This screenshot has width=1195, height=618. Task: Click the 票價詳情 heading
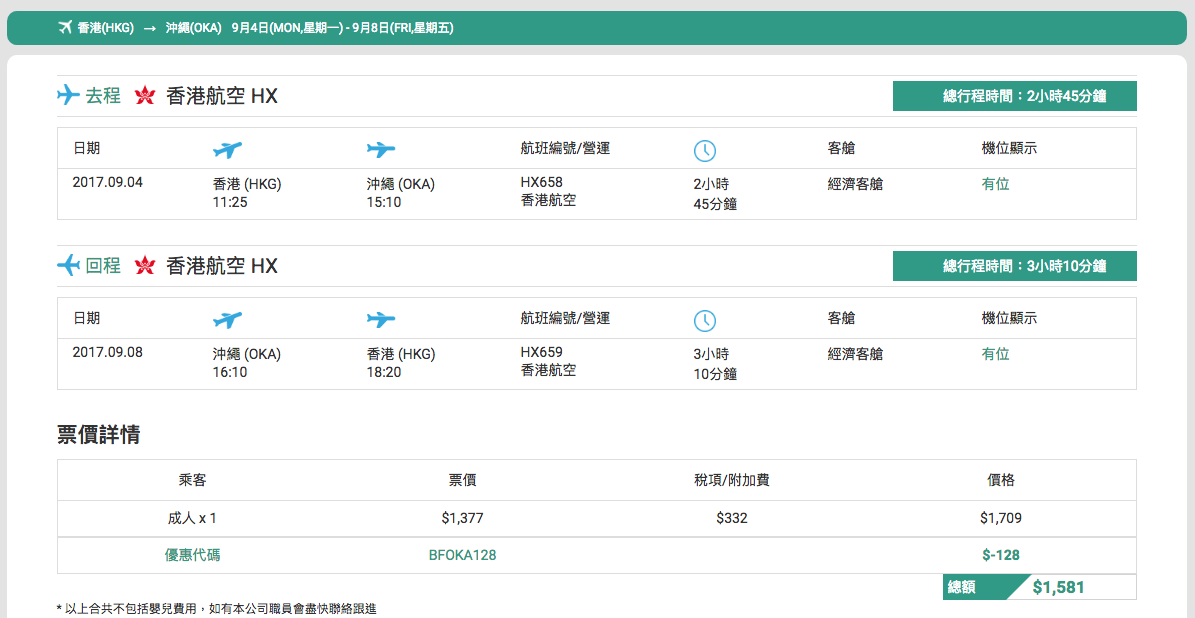[98, 435]
